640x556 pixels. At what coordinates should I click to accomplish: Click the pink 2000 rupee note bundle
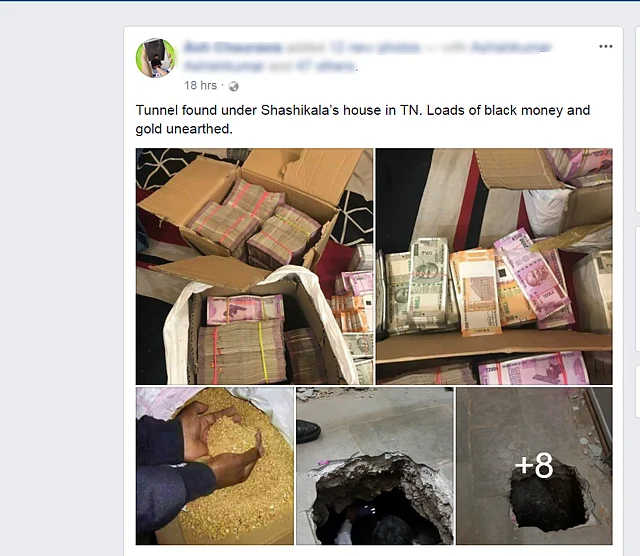pos(533,274)
